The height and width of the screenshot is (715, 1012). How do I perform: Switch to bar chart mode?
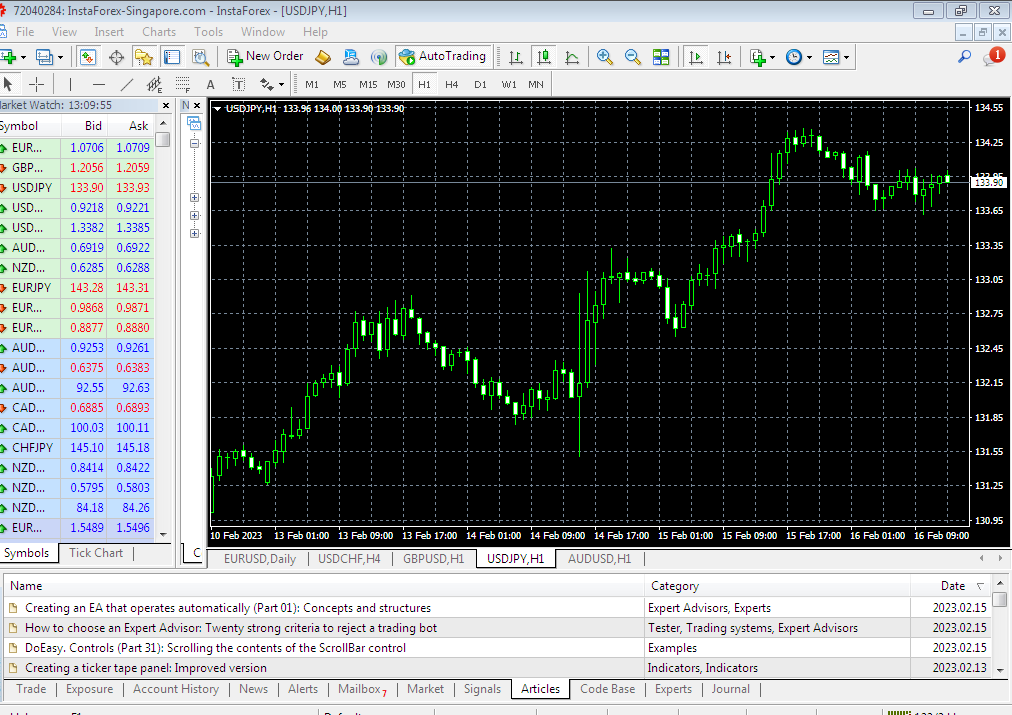515,57
